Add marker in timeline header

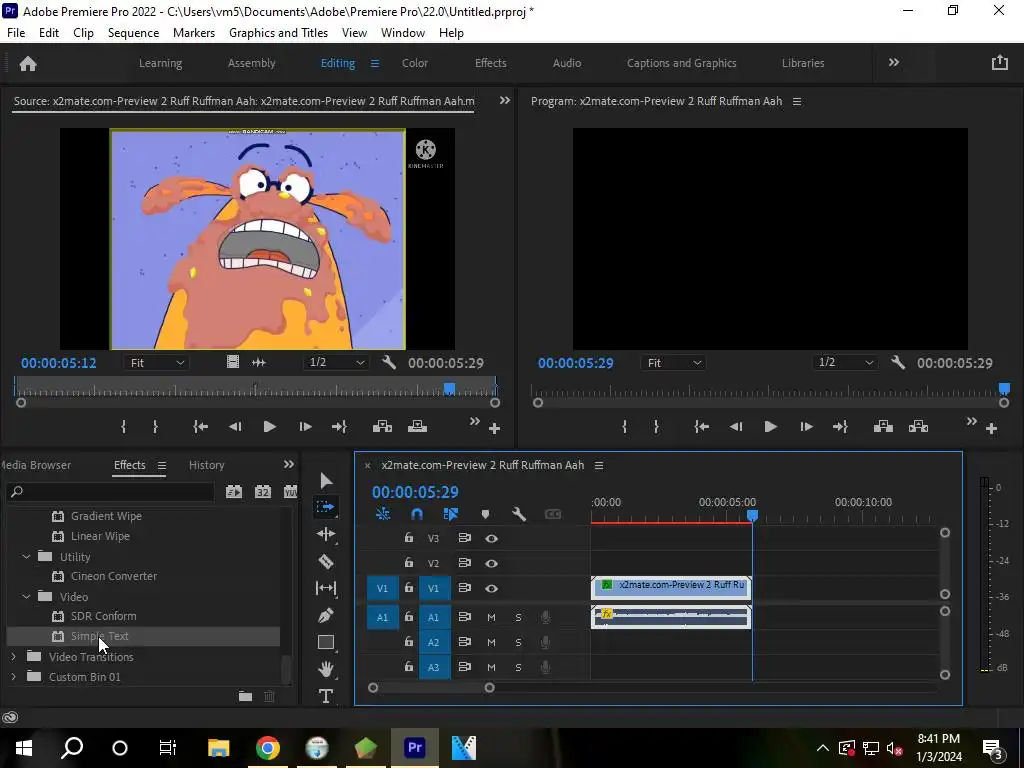tap(485, 515)
